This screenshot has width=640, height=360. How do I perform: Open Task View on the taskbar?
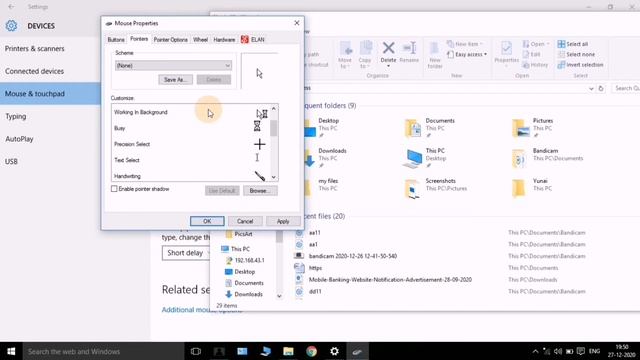[196, 351]
